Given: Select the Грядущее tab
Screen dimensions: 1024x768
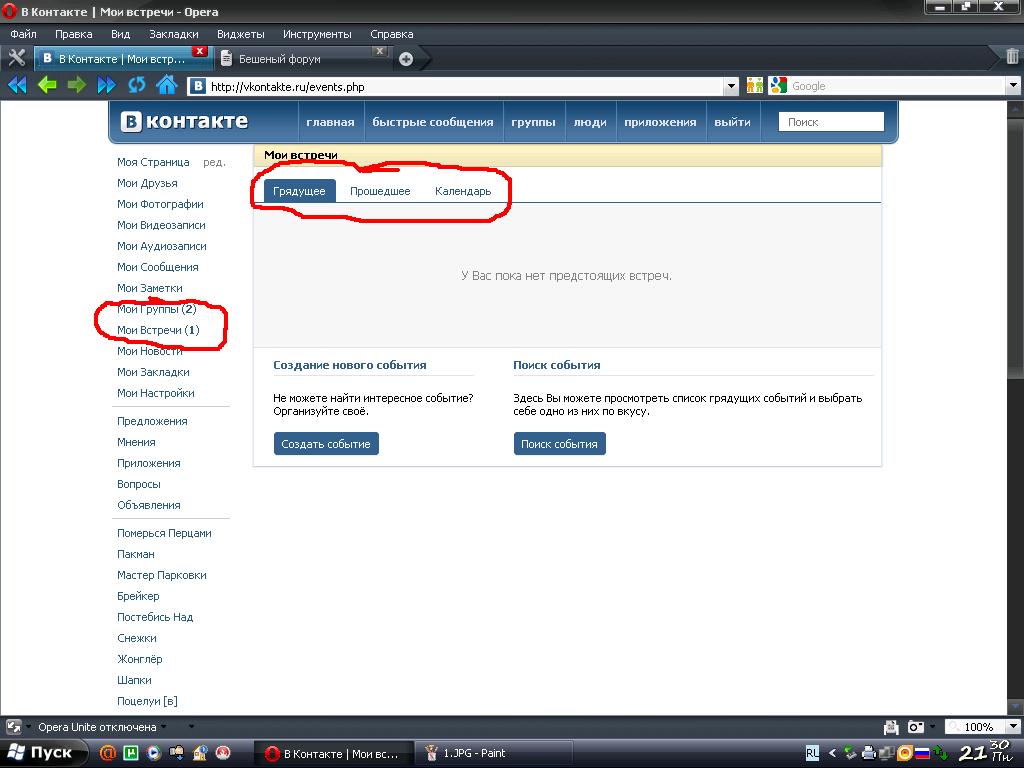Looking at the screenshot, I should pos(299,191).
